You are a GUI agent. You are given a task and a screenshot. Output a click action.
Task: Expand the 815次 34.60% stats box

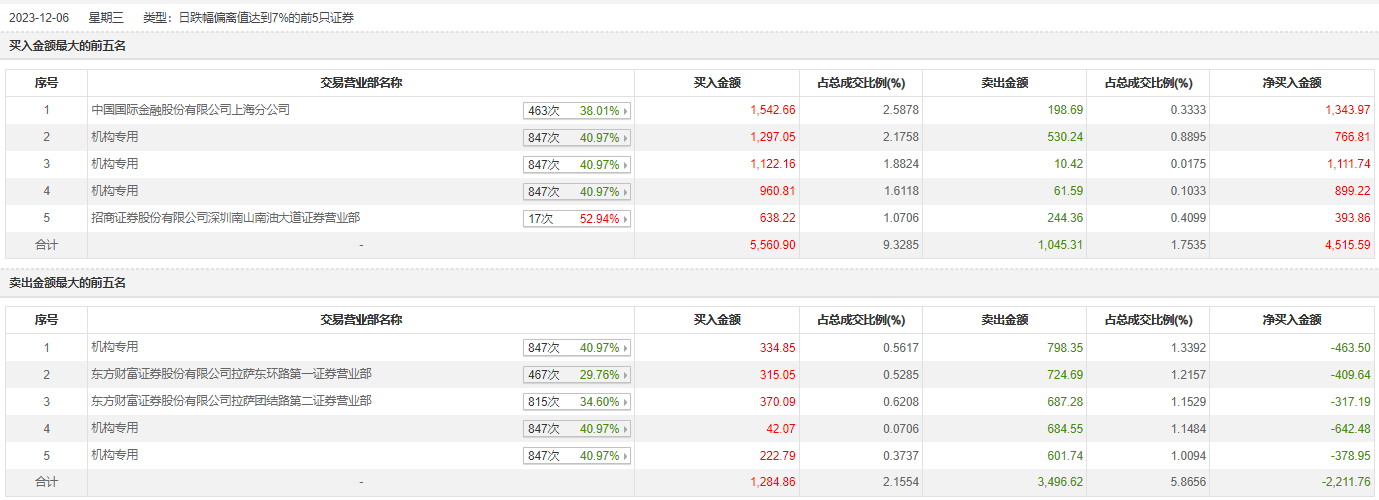(x=577, y=402)
